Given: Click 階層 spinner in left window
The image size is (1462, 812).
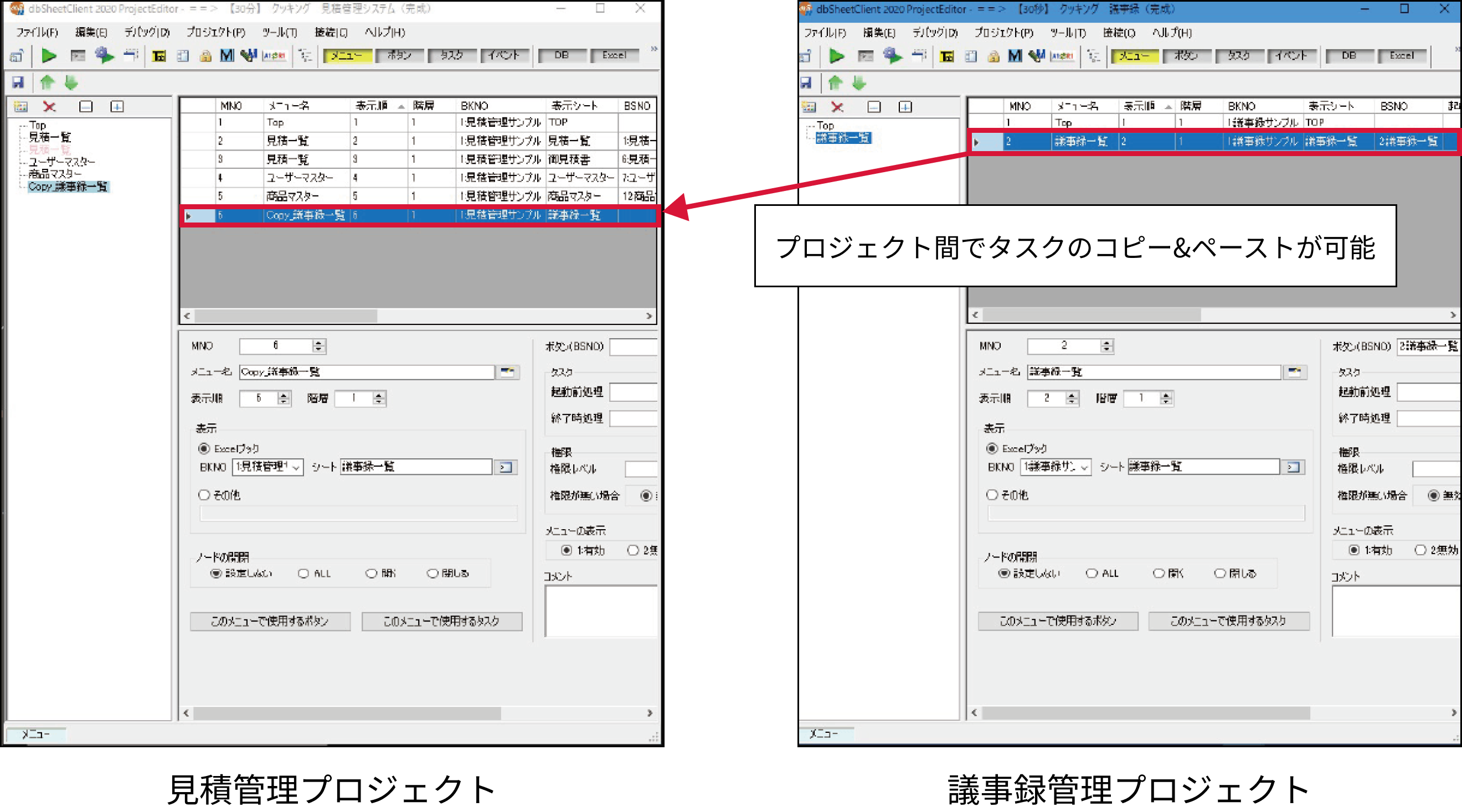Looking at the screenshot, I should [x=379, y=399].
